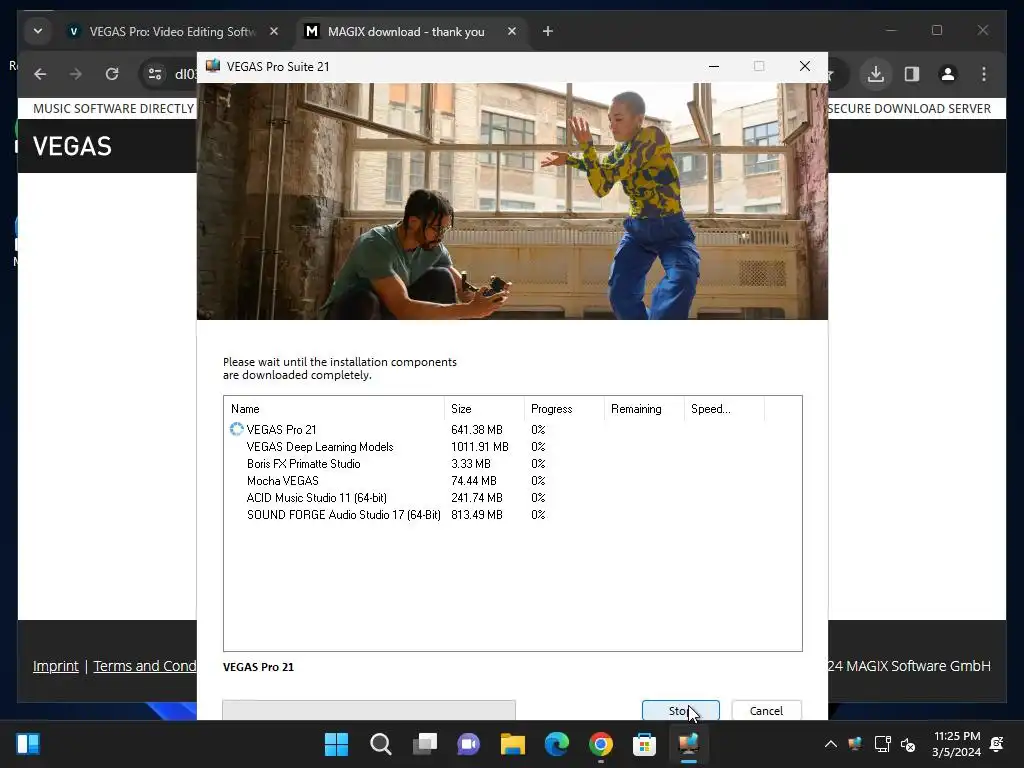Reload the Chrome page
The height and width of the screenshot is (768, 1024).
pyautogui.click(x=112, y=74)
